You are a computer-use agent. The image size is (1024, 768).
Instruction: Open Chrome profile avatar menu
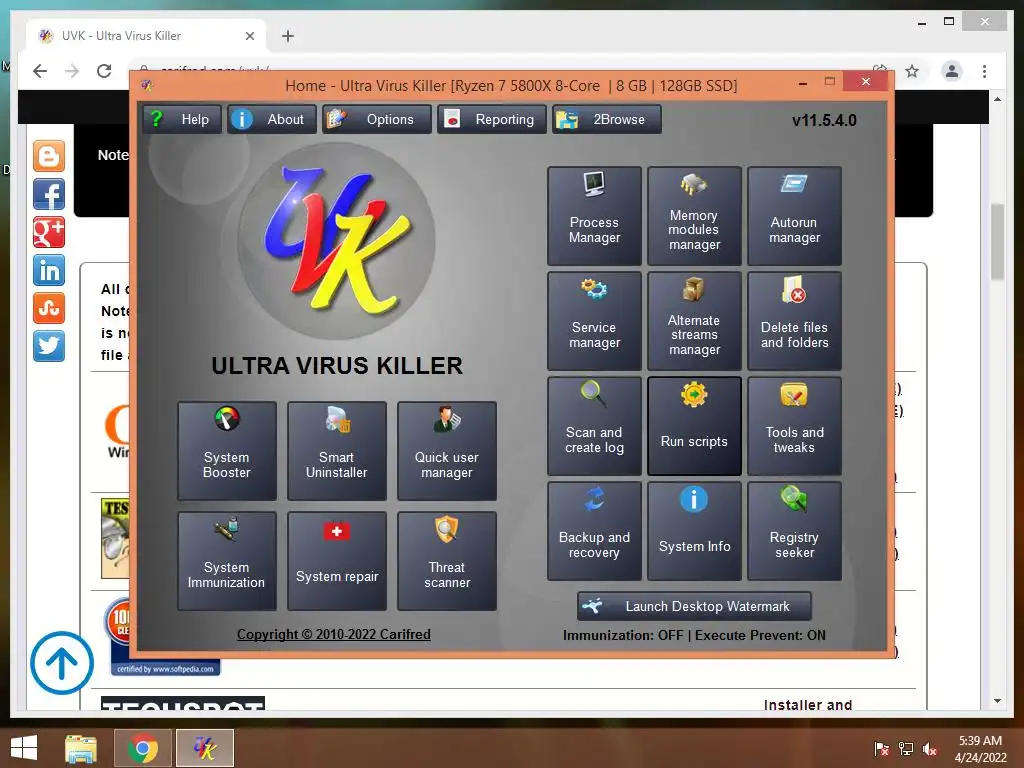coord(952,71)
